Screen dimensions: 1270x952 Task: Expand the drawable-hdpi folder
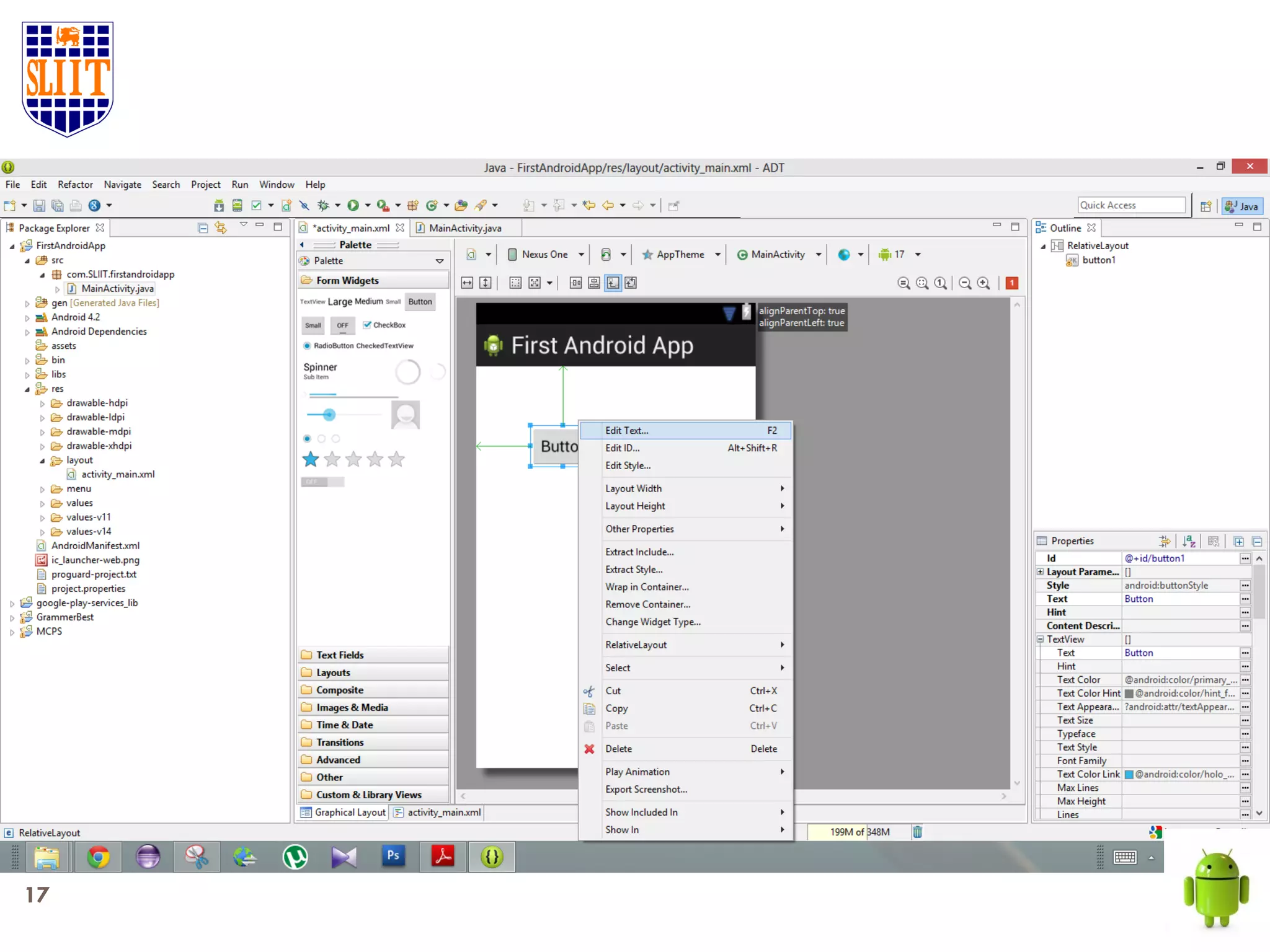pos(42,403)
